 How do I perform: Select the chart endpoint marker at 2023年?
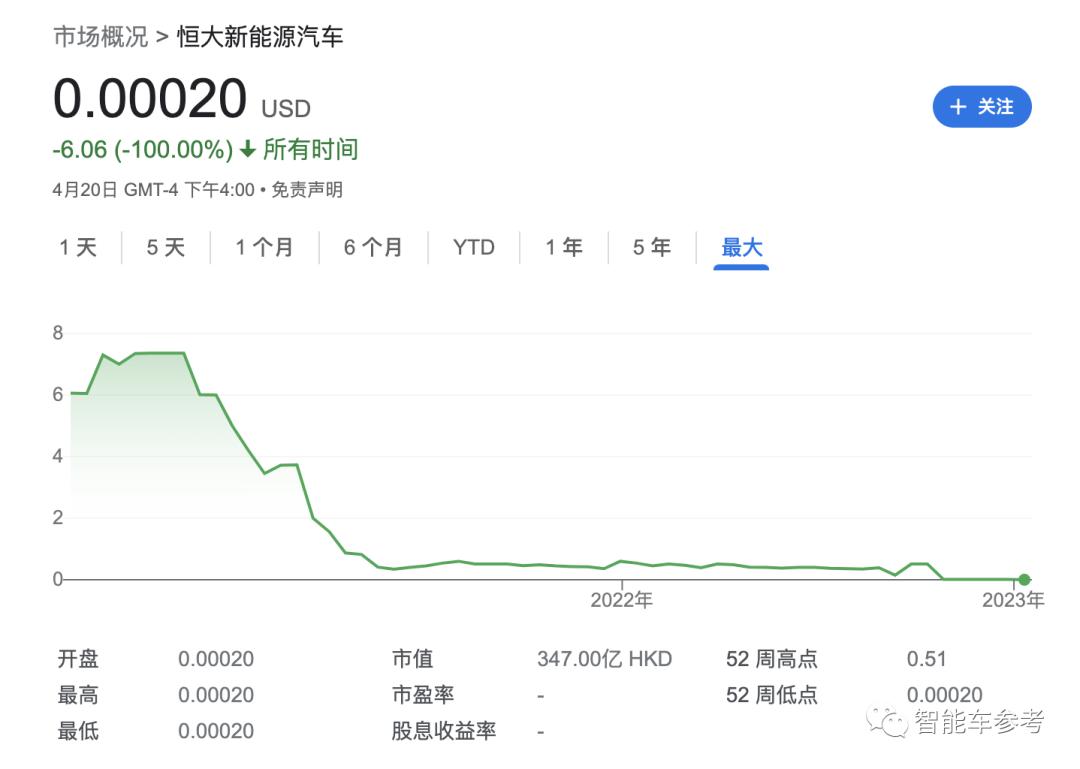point(1023,578)
